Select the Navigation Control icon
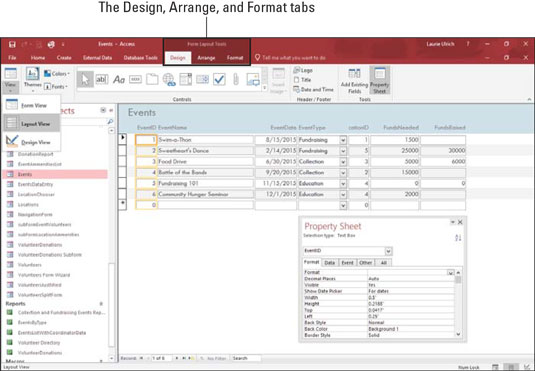This screenshot has width=535, height=371. pyautogui.click(x=186, y=80)
